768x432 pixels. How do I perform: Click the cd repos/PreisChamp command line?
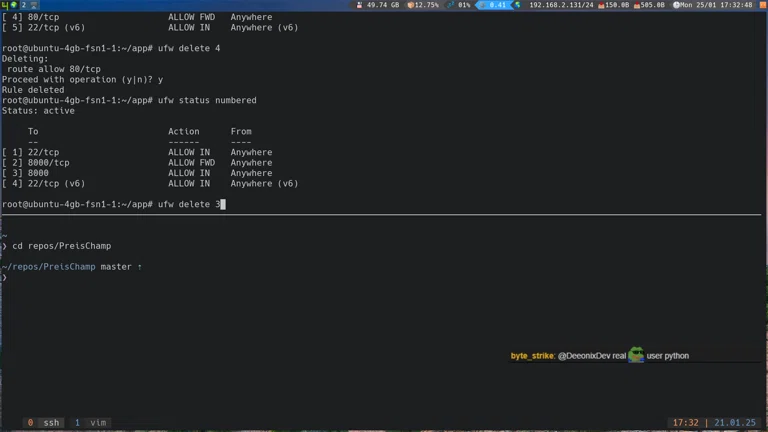tap(60, 246)
